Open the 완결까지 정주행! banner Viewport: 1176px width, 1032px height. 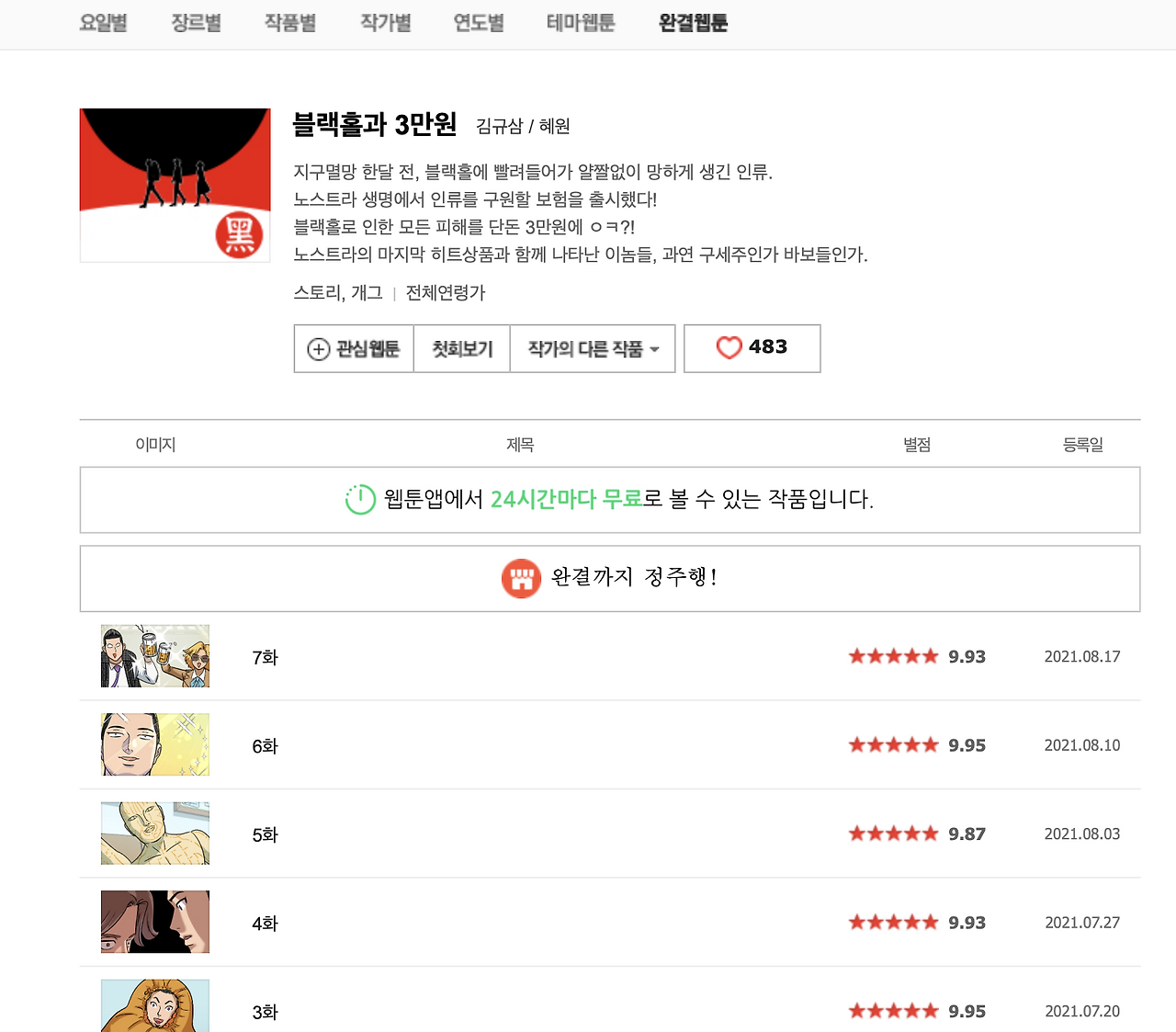click(610, 579)
